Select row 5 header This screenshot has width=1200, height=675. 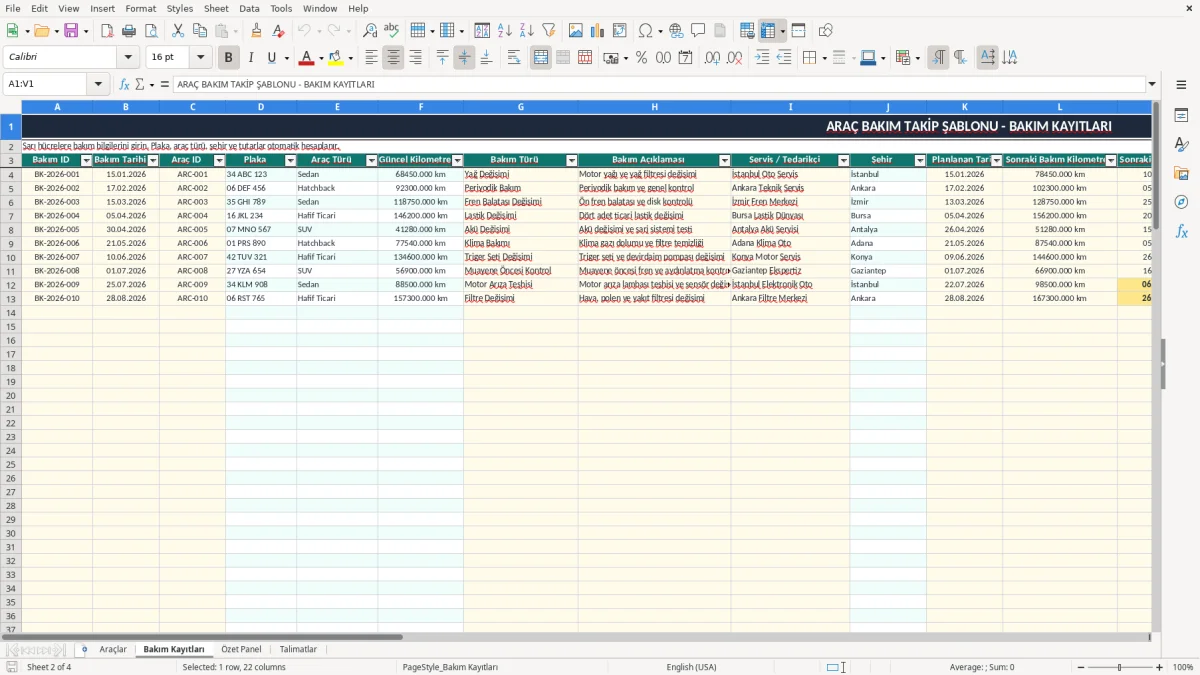[11, 188]
